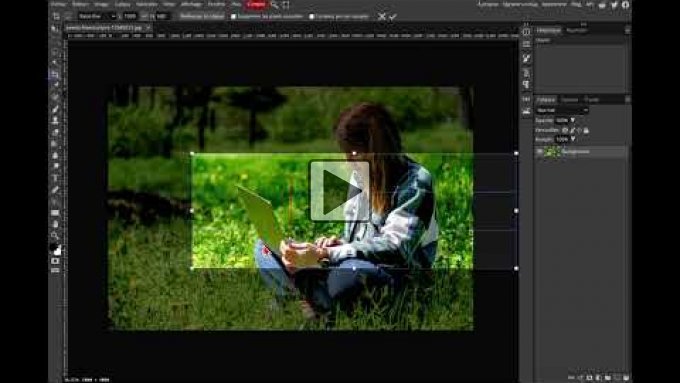Collapse the right side panel arrows
Viewport: 680px width, 383px height.
tap(584, 24)
